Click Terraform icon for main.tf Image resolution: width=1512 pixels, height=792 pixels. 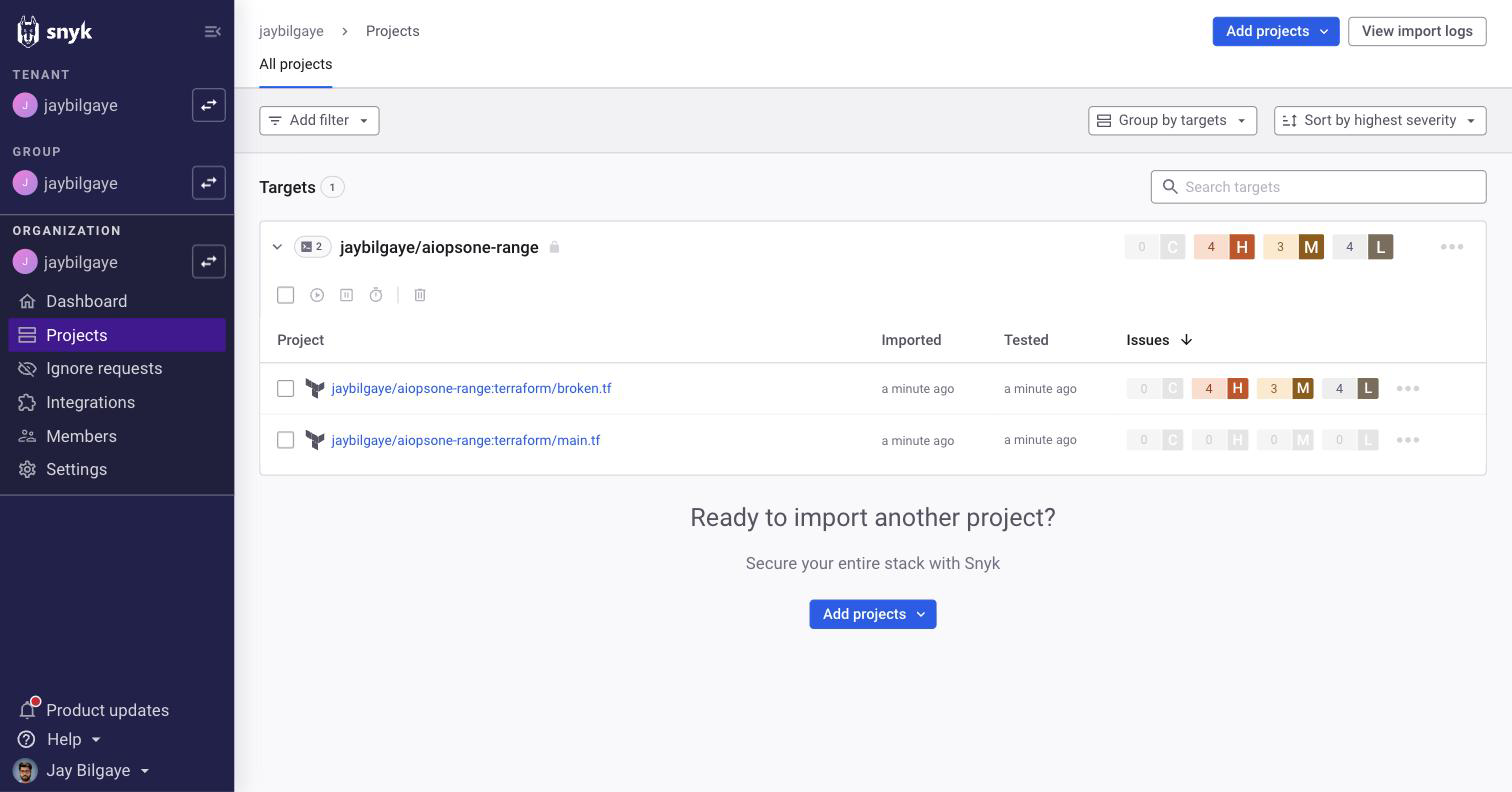tap(315, 440)
